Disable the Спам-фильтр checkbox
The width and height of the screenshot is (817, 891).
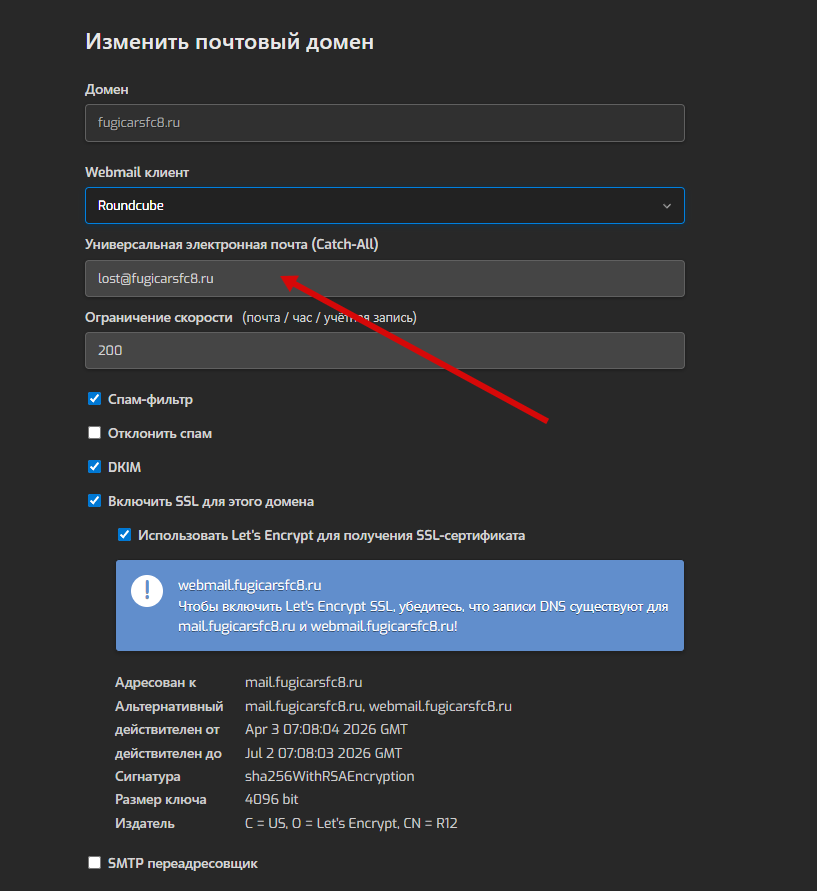95,399
